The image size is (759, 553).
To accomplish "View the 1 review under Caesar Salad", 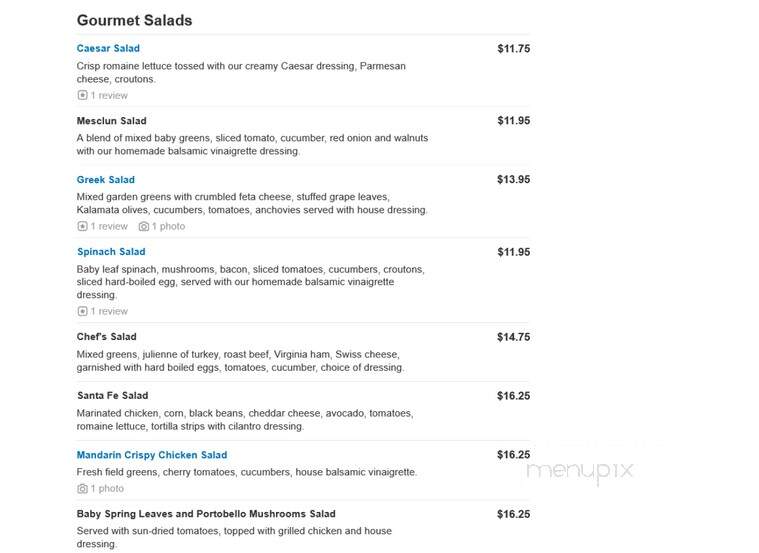I will [x=109, y=95].
